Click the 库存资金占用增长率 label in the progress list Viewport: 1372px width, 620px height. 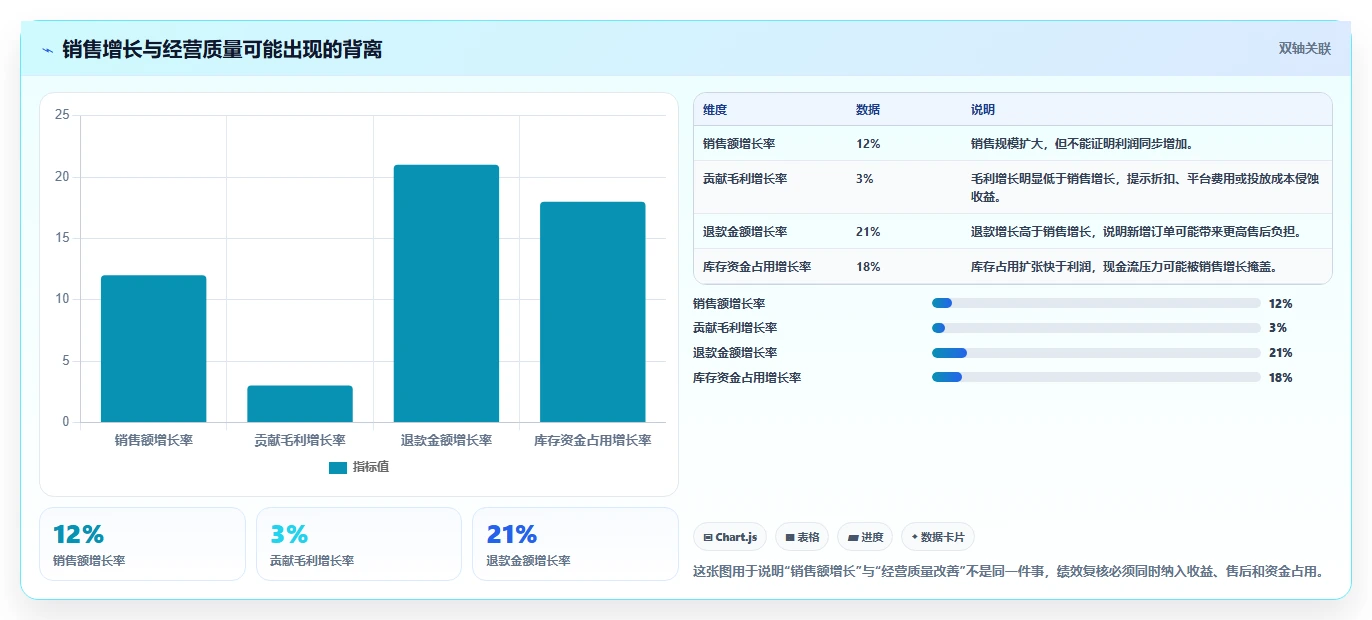[747, 378]
